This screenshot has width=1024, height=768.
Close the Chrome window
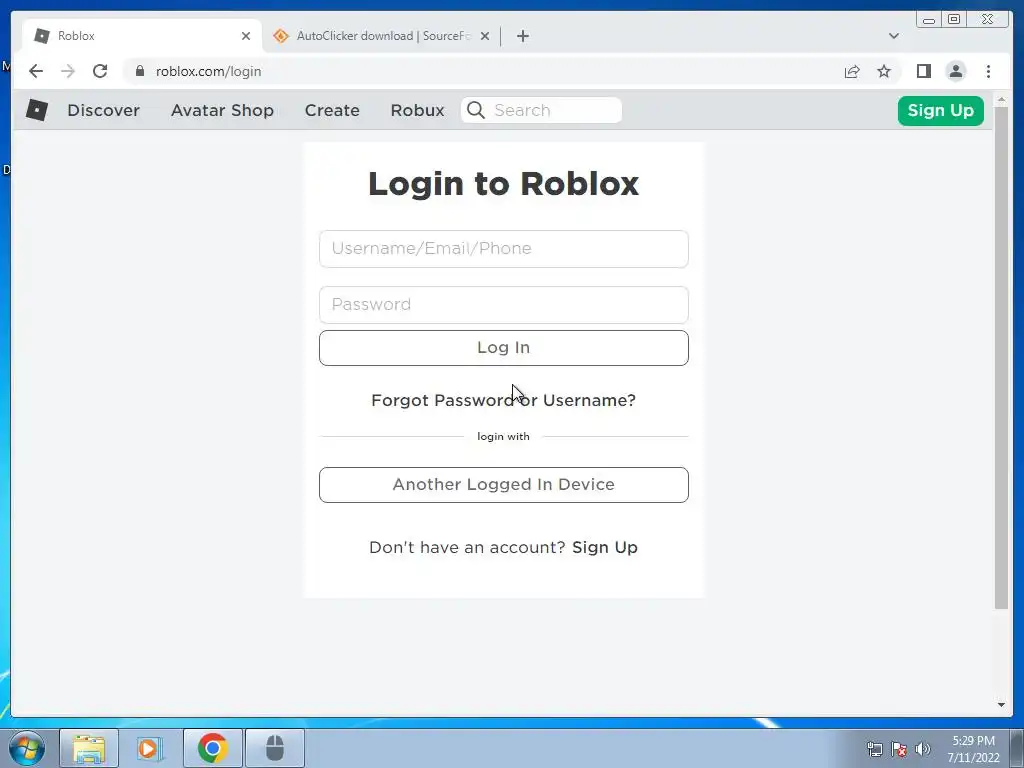[988, 20]
